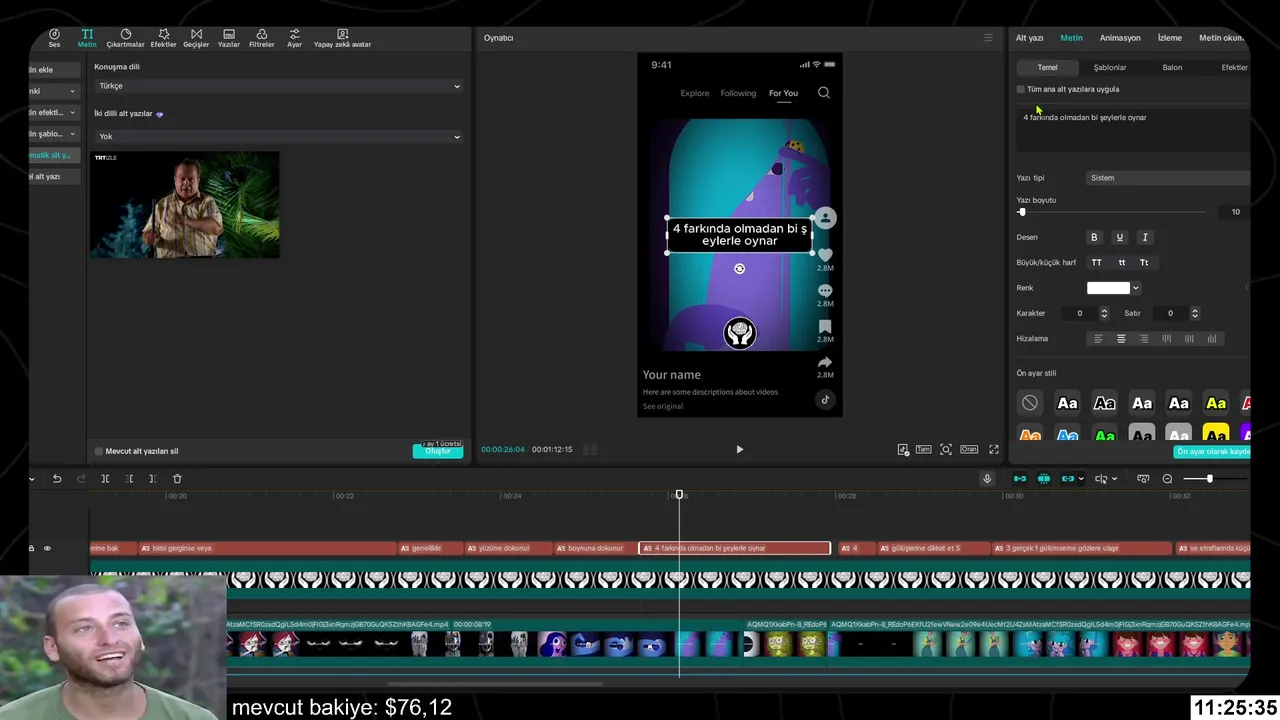The width and height of the screenshot is (1280, 720).
Task: Click the split clip tool
Action: (105, 479)
